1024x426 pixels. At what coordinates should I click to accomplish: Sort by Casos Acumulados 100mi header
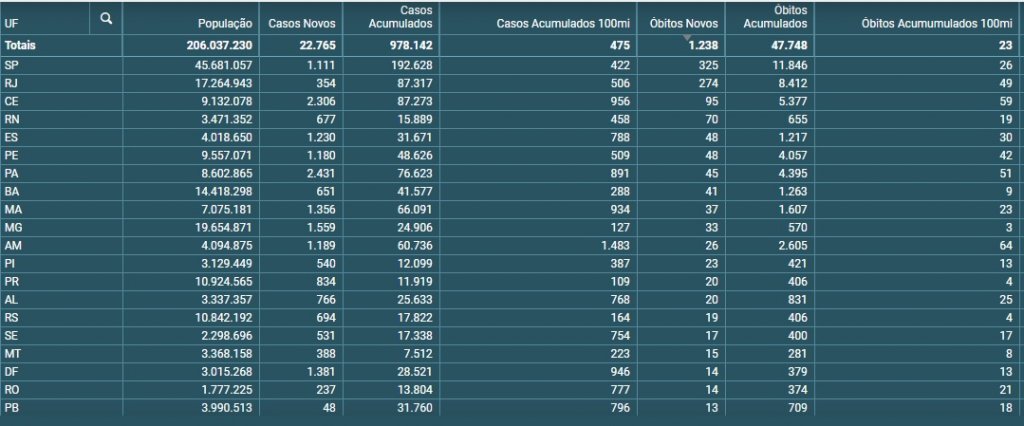[x=563, y=24]
